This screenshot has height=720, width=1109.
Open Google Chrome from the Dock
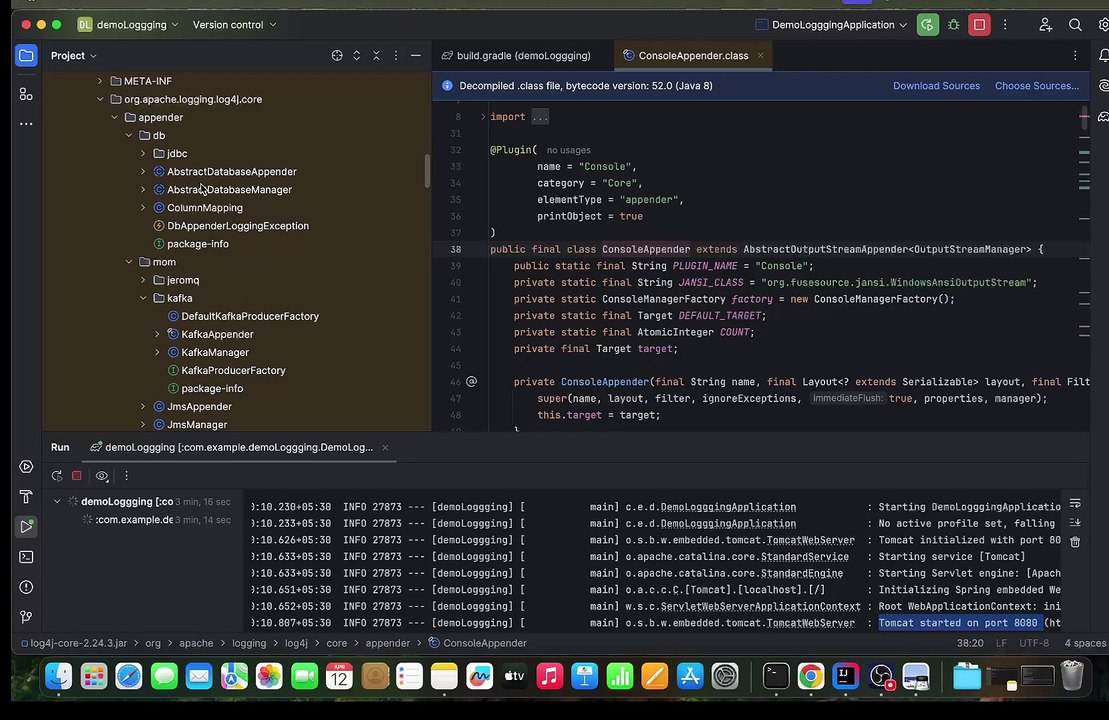point(811,676)
